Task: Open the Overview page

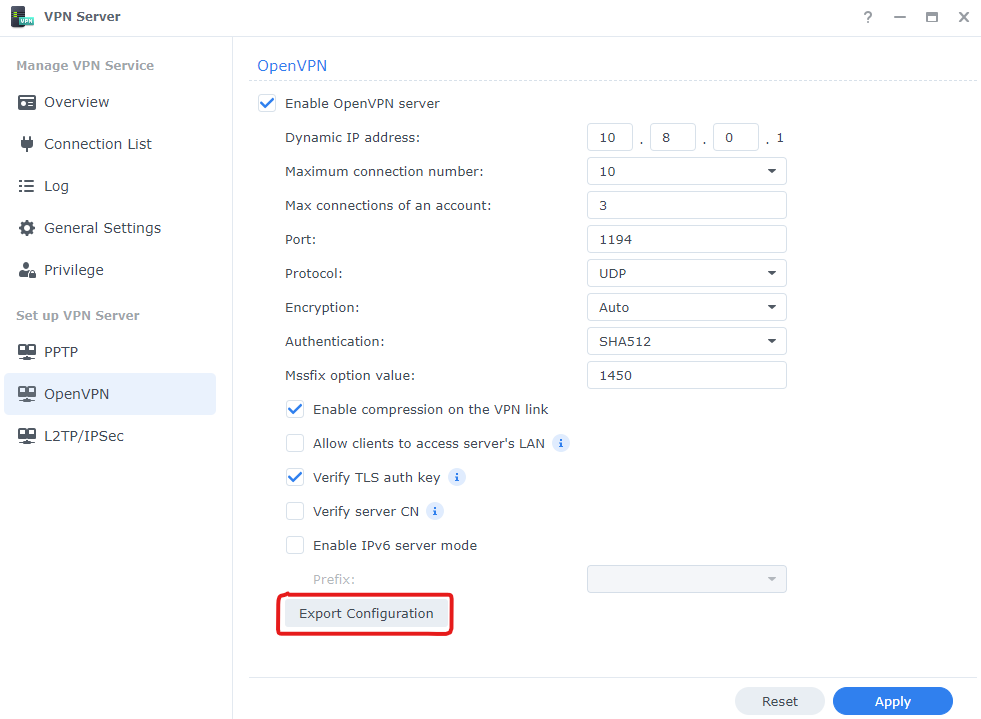Action: coord(110,102)
